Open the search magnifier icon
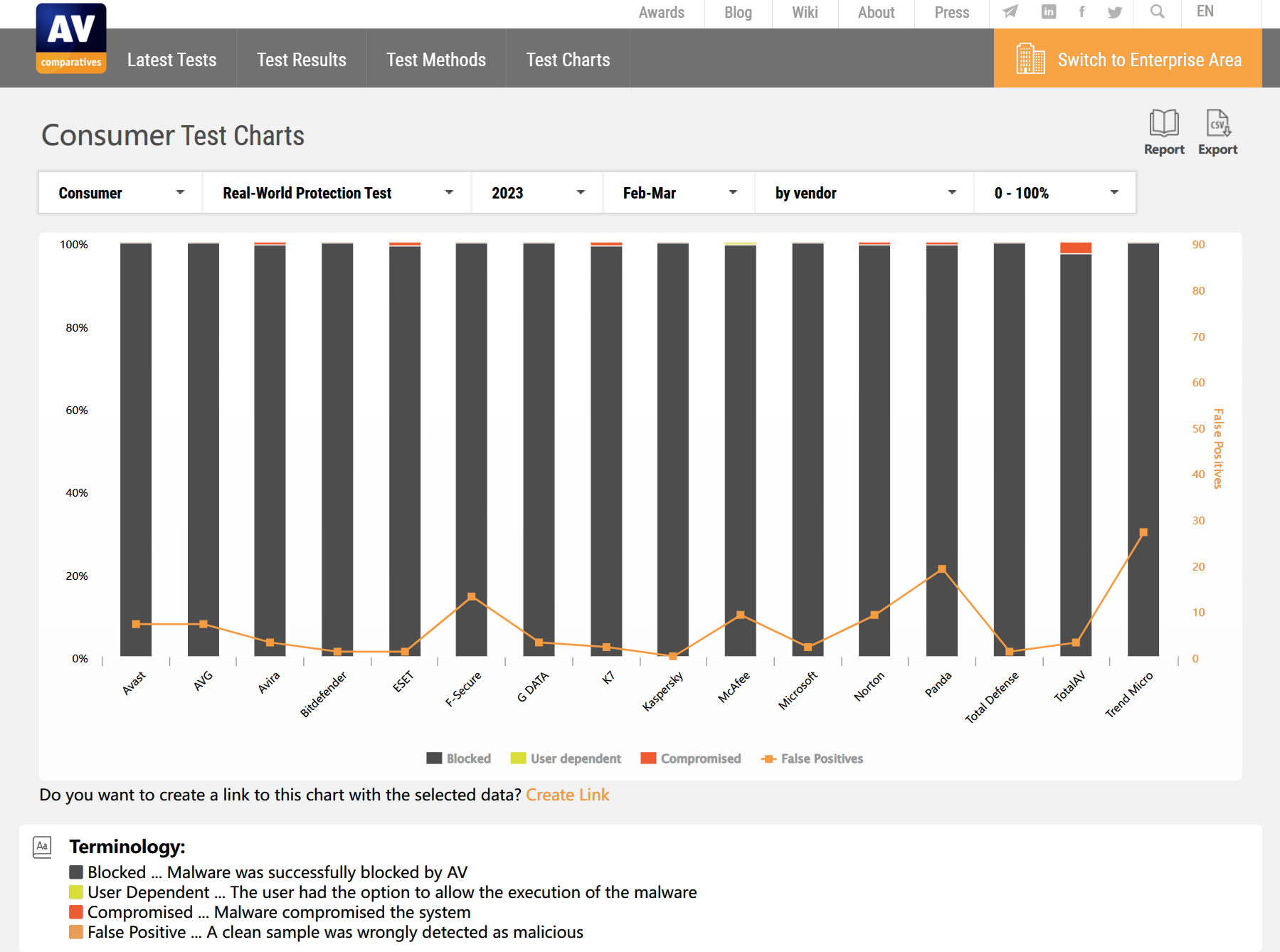Screen dimensions: 1280x952 point(1158,11)
